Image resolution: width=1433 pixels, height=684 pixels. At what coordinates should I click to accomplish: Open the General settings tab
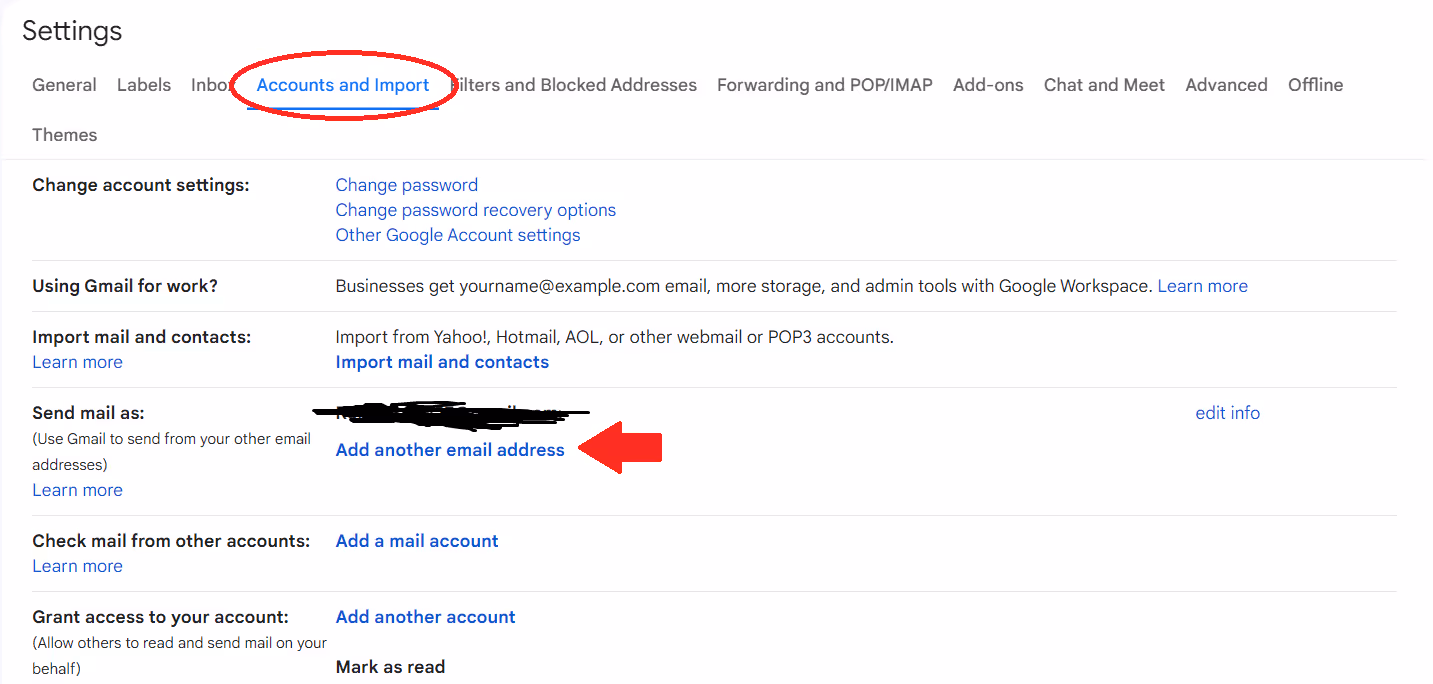64,85
